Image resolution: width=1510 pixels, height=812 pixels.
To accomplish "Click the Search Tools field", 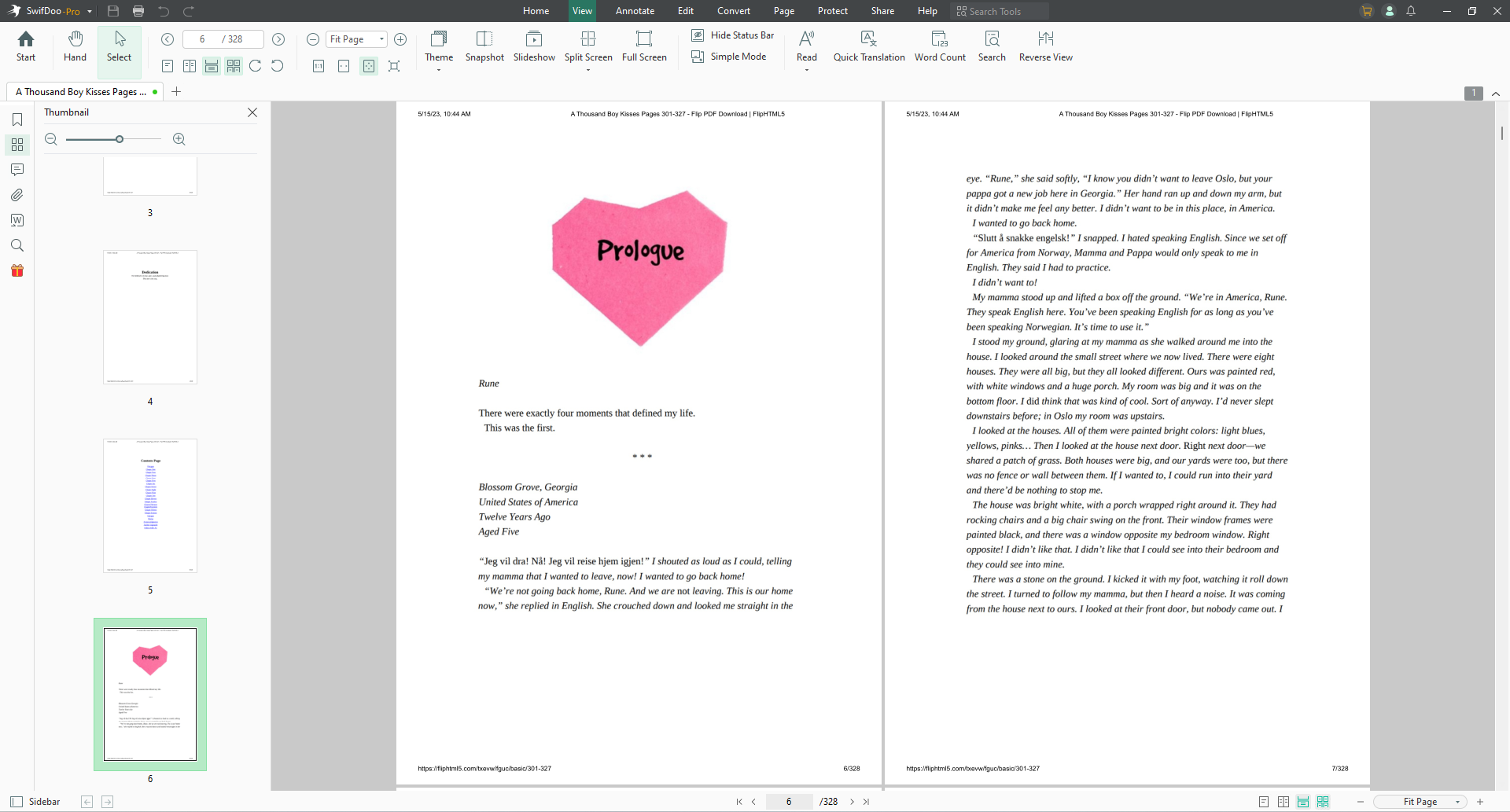I will (x=1000, y=11).
